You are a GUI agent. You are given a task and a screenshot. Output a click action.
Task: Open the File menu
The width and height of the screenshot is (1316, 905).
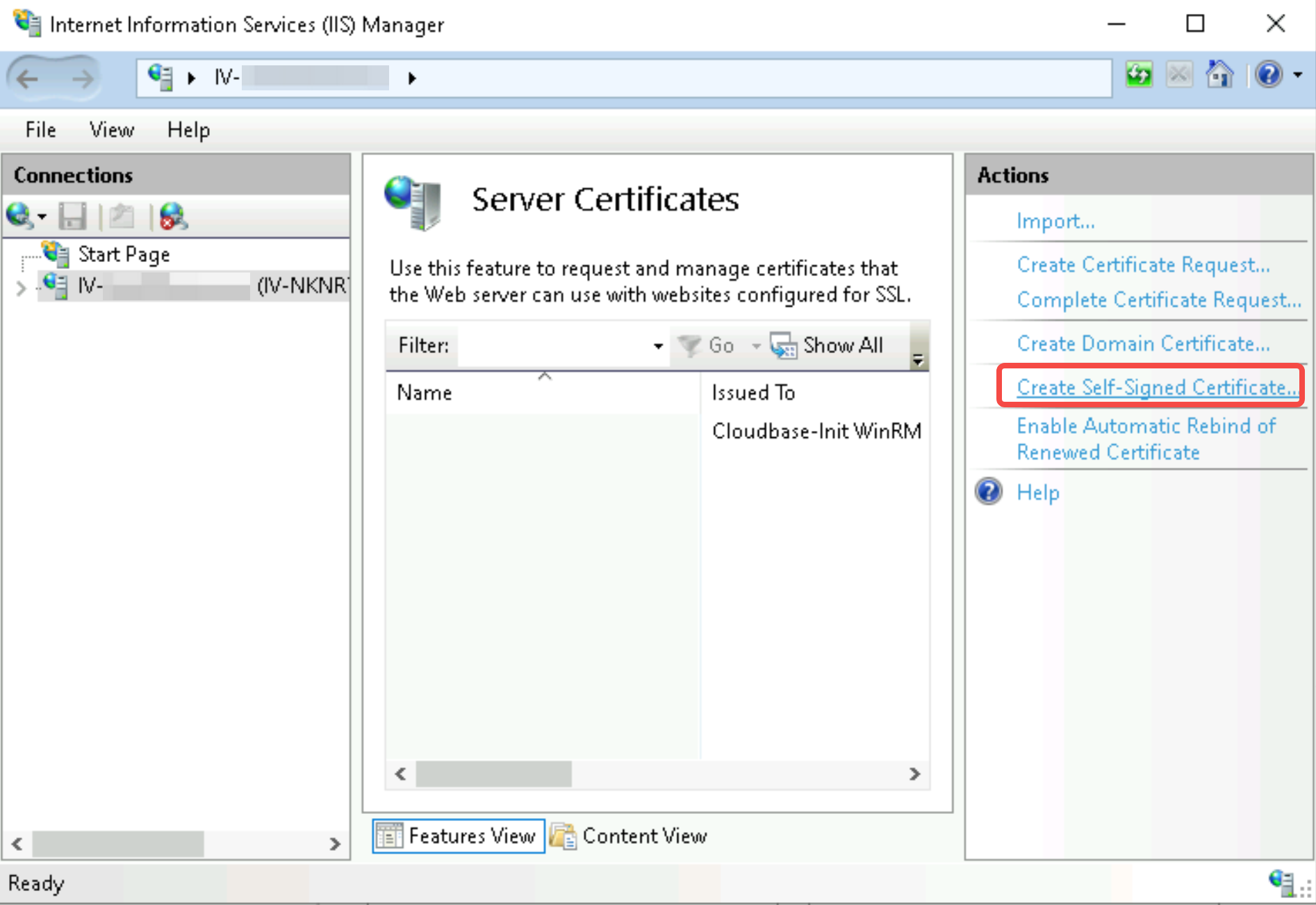[x=40, y=130]
